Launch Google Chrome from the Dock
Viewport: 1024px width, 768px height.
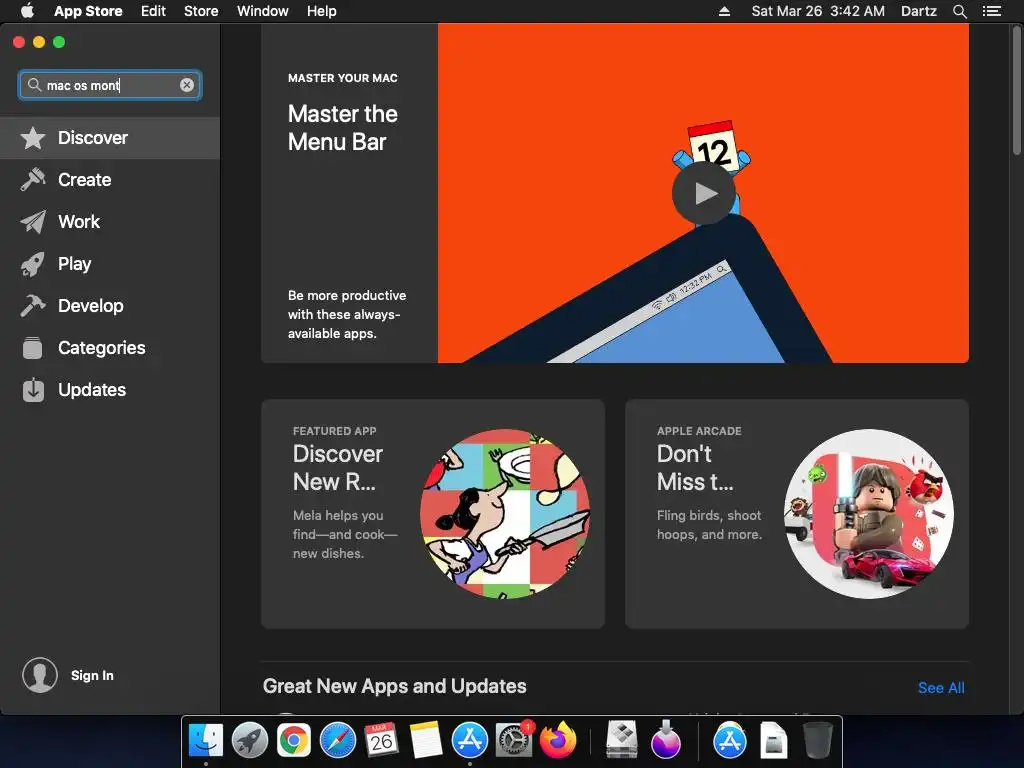(x=294, y=741)
